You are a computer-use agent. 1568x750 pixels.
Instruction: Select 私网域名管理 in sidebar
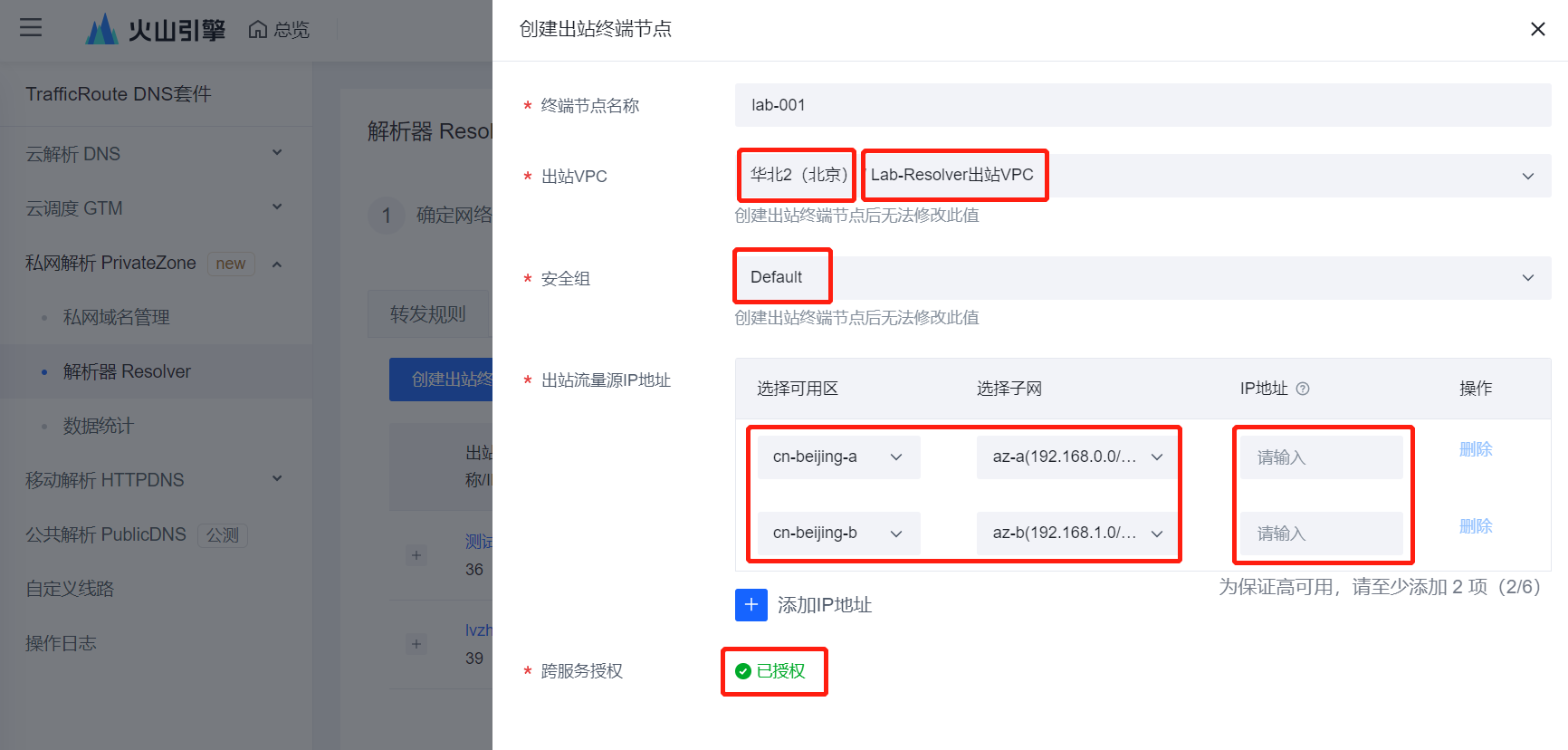(116, 317)
